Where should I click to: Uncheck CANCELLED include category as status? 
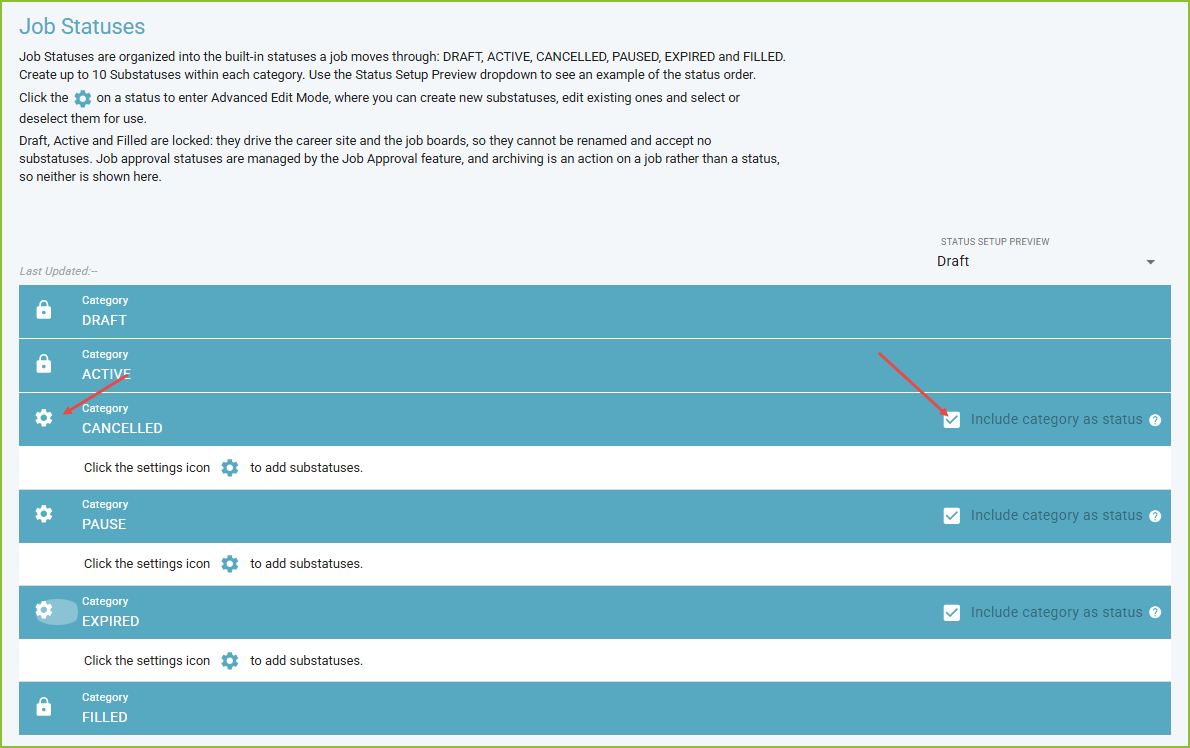pyautogui.click(x=952, y=420)
